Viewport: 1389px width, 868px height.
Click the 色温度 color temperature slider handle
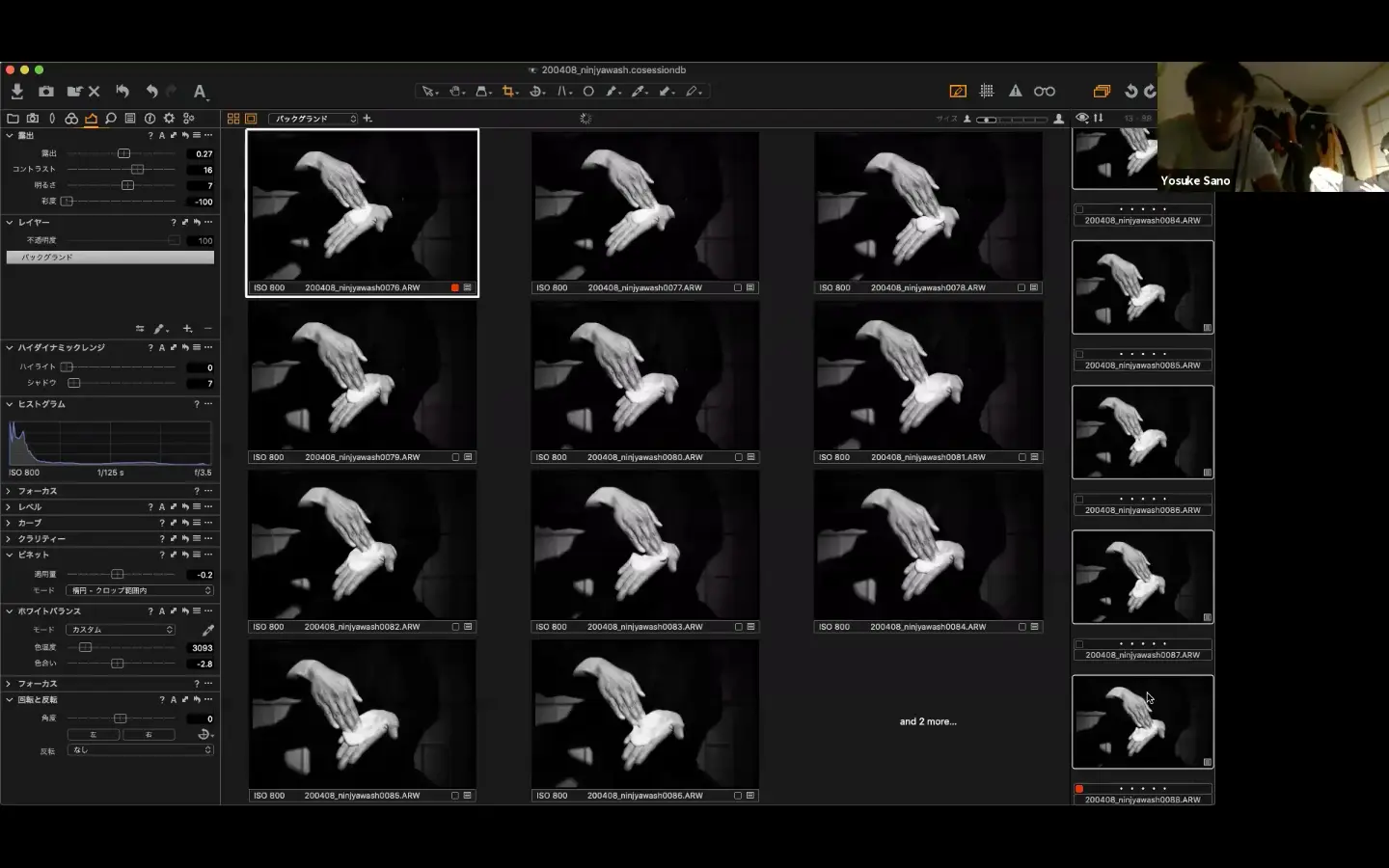[x=86, y=647]
